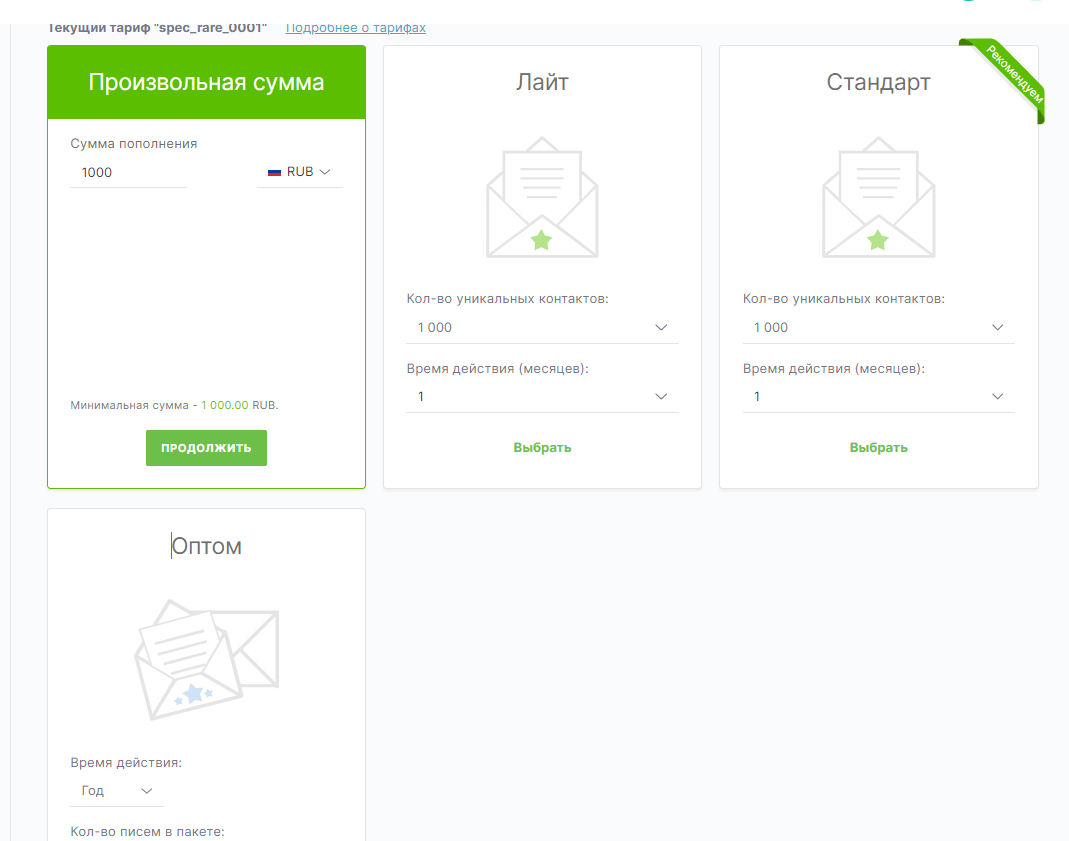The width and height of the screenshot is (1069, 841).
Task: Click the Russian flag icon beside RUB
Action: (x=274, y=172)
